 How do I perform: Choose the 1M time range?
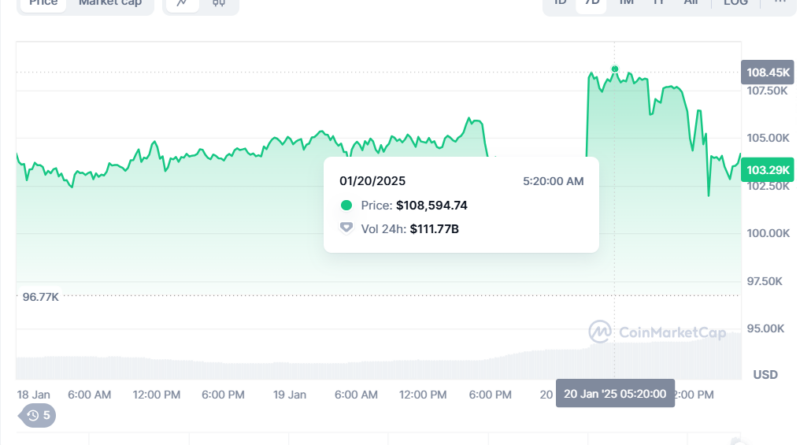[x=626, y=3]
